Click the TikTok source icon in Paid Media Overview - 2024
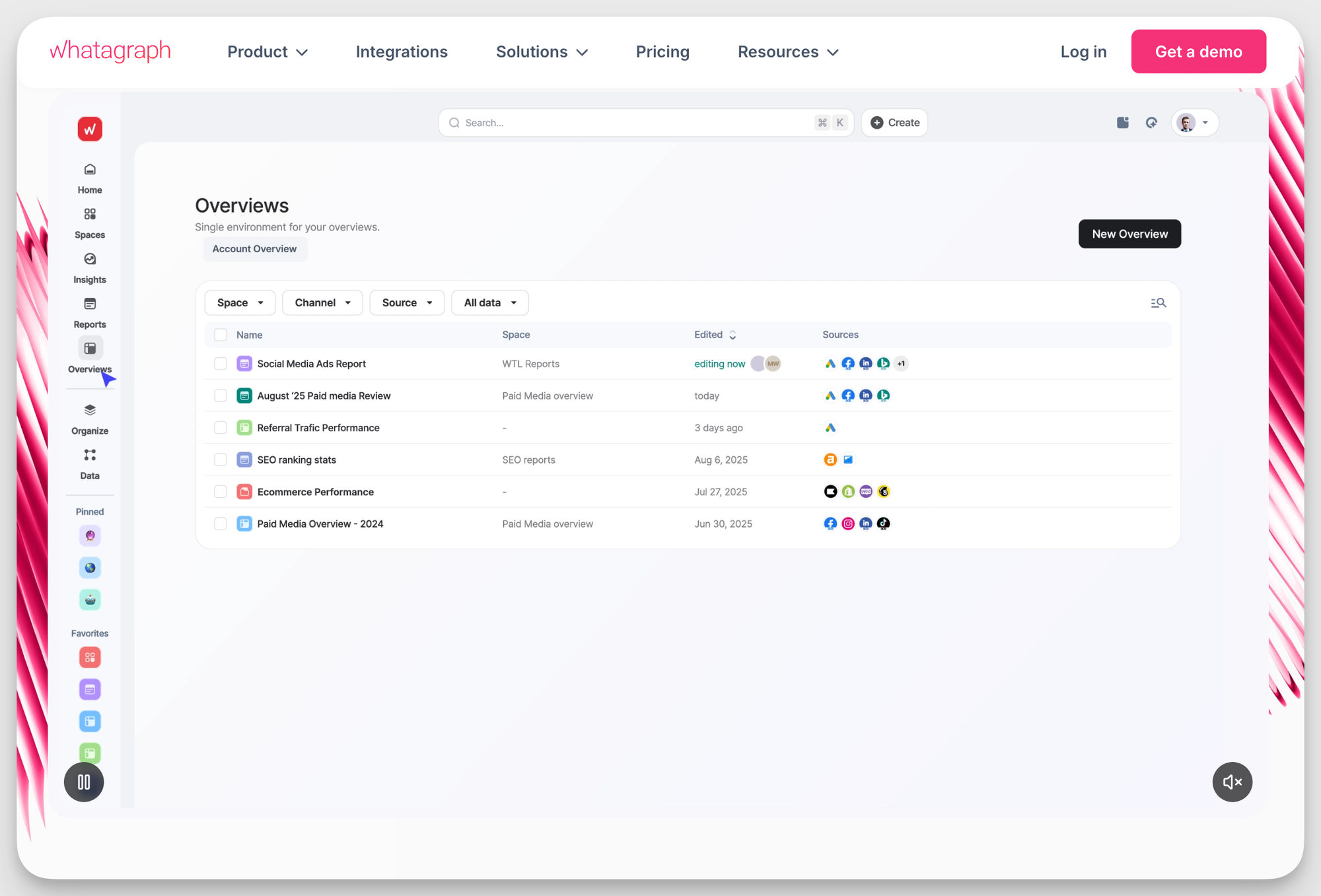1321x896 pixels. pyautogui.click(x=883, y=524)
